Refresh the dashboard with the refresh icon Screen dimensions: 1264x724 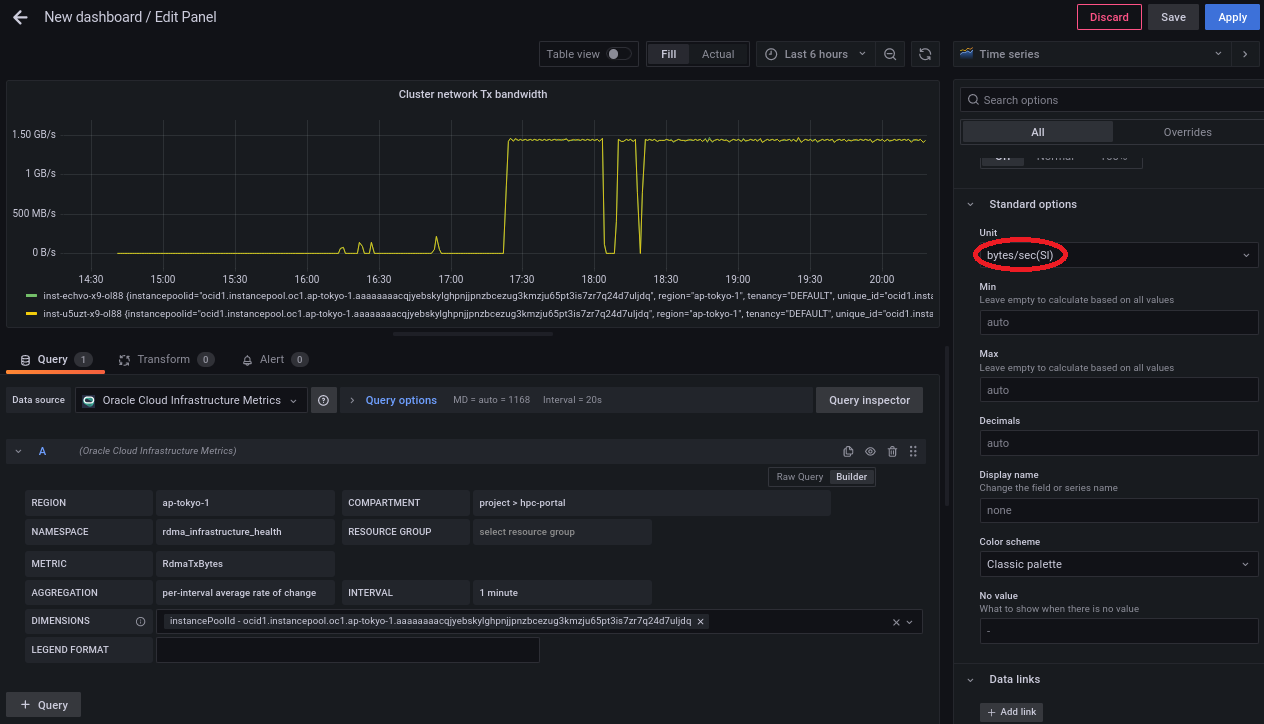925,54
